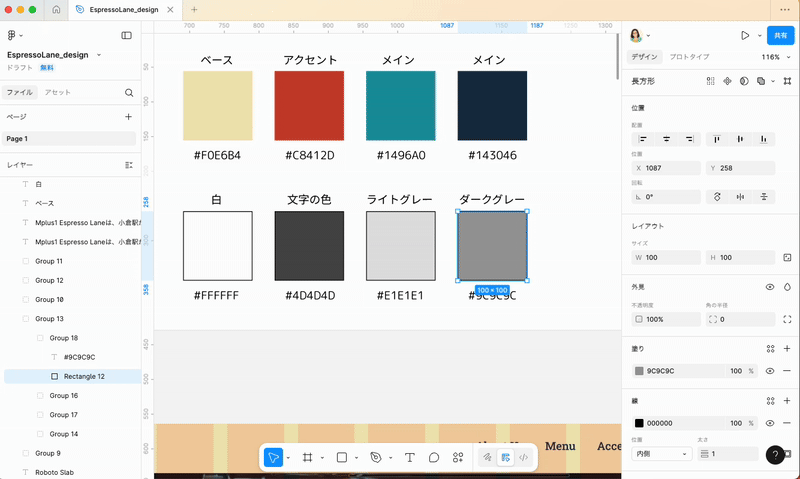Click the search icon in the left panel
This screenshot has height=479, width=800.
pyautogui.click(x=129, y=92)
